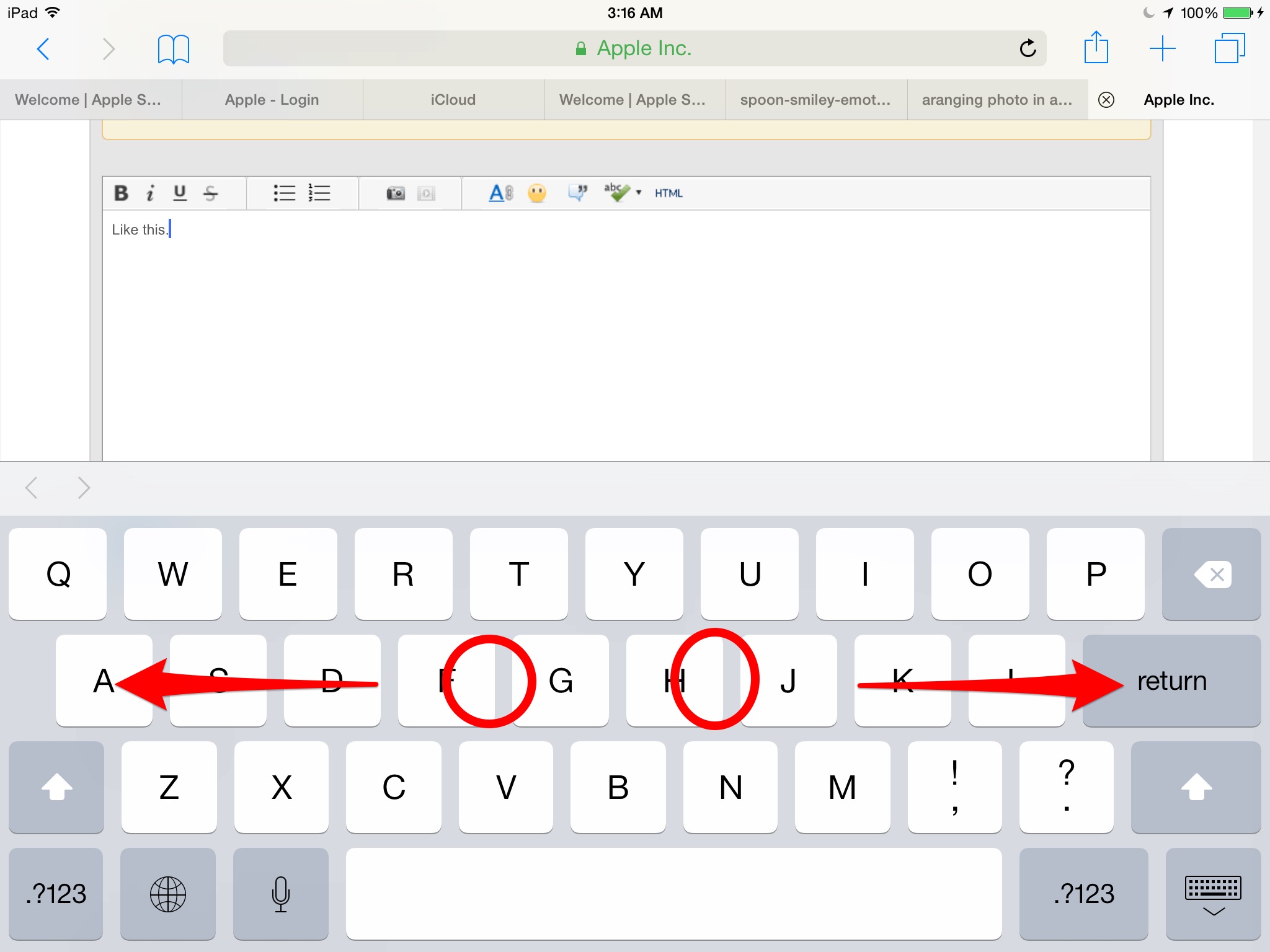Image resolution: width=1270 pixels, height=952 pixels.
Task: Insert a numbered list
Action: point(319,193)
